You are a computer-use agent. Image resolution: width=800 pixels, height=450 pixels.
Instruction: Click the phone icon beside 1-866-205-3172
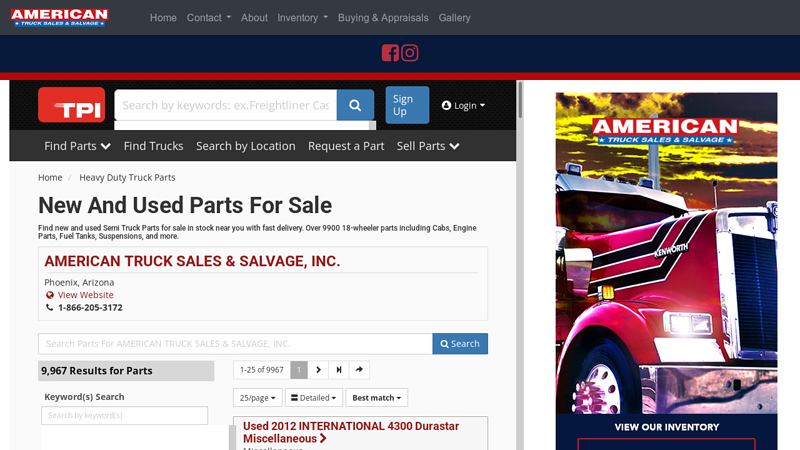click(x=49, y=308)
